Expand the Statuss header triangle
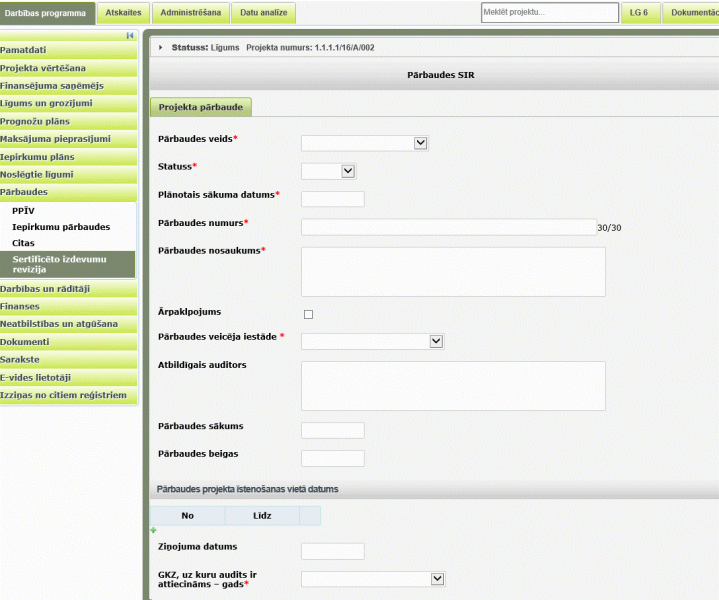This screenshot has height=600, width=719. 161,48
